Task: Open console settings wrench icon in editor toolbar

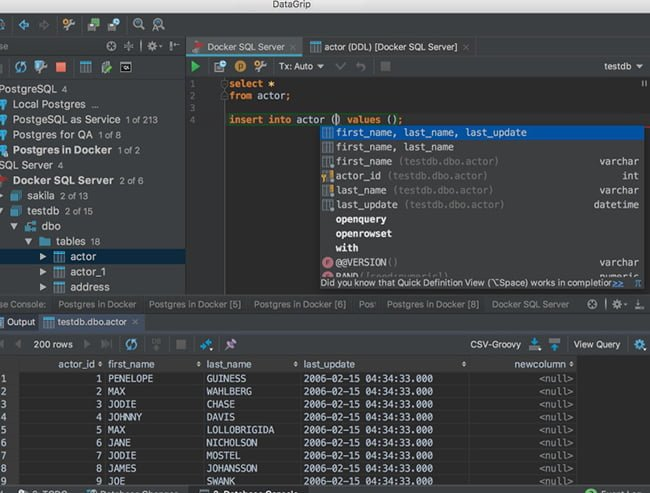Action: (x=260, y=66)
